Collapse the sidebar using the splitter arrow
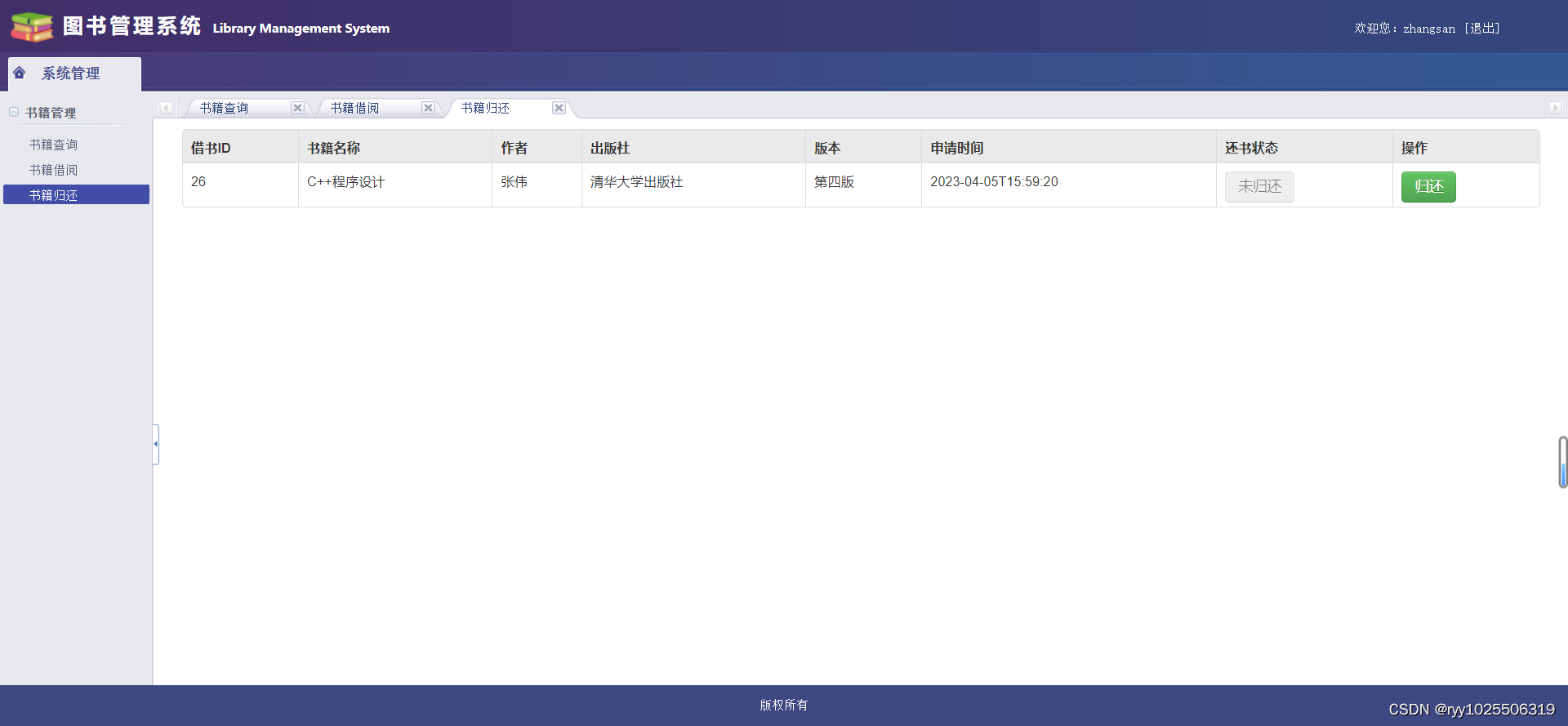The width and height of the screenshot is (1568, 726). [155, 444]
